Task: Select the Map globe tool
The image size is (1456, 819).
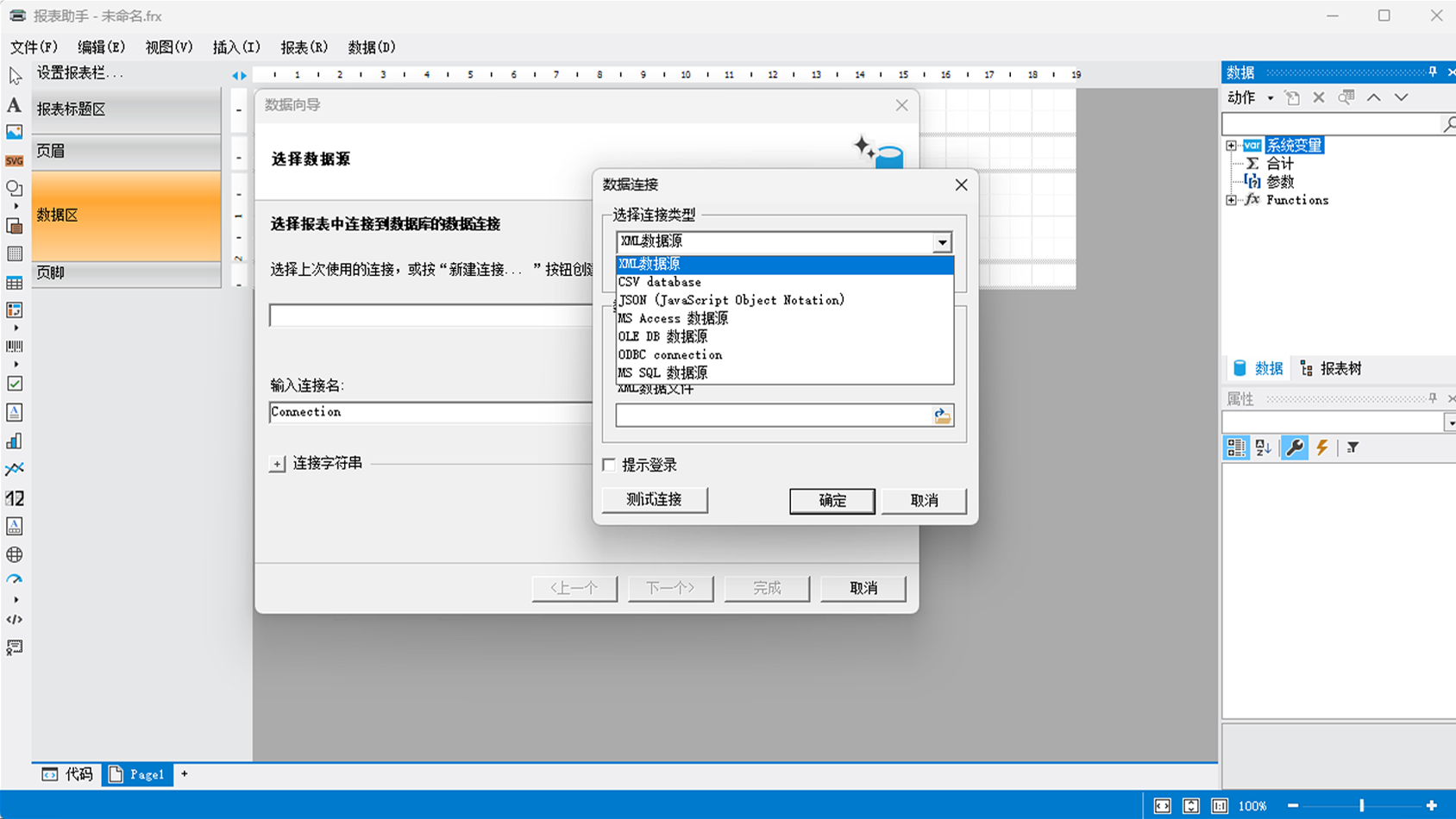Action: click(x=14, y=554)
